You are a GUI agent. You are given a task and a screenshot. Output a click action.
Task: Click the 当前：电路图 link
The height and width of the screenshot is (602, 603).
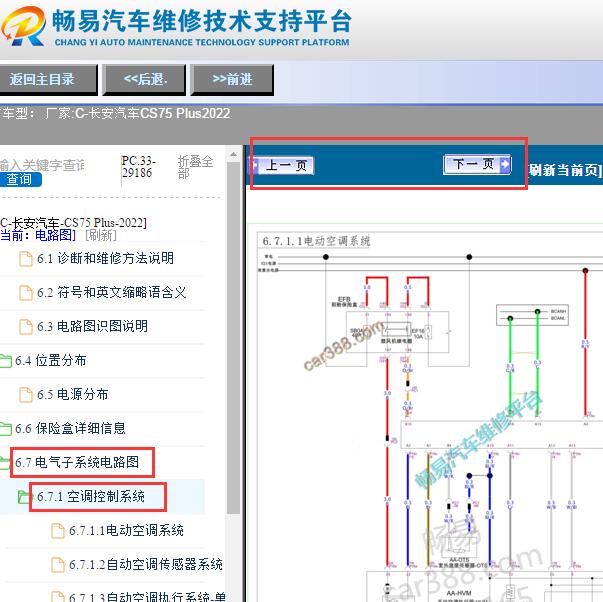(x=38, y=235)
